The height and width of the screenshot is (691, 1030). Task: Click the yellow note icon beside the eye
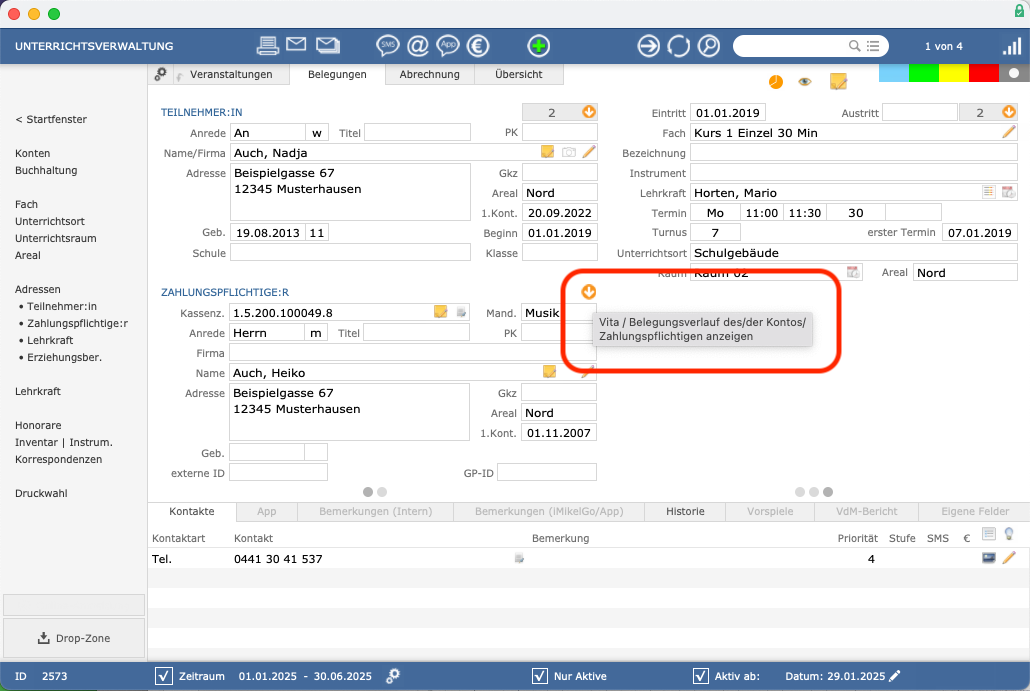(x=838, y=81)
